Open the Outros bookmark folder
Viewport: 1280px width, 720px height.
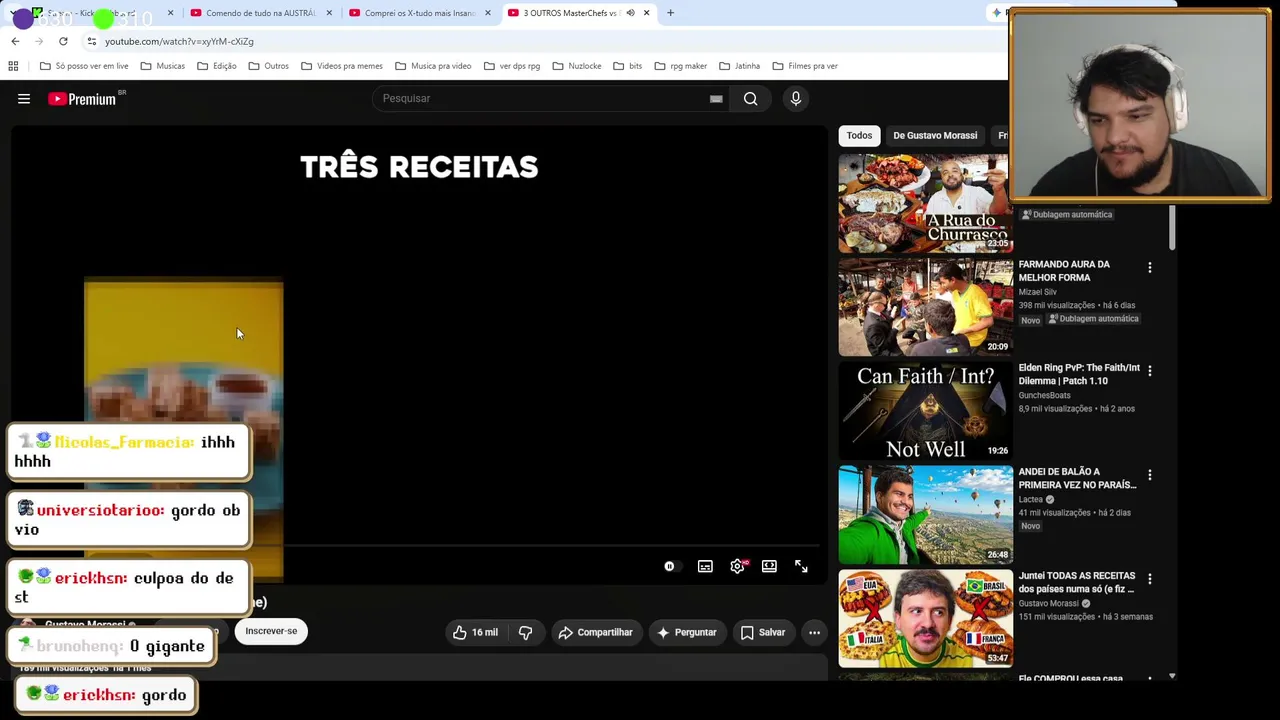coord(269,66)
